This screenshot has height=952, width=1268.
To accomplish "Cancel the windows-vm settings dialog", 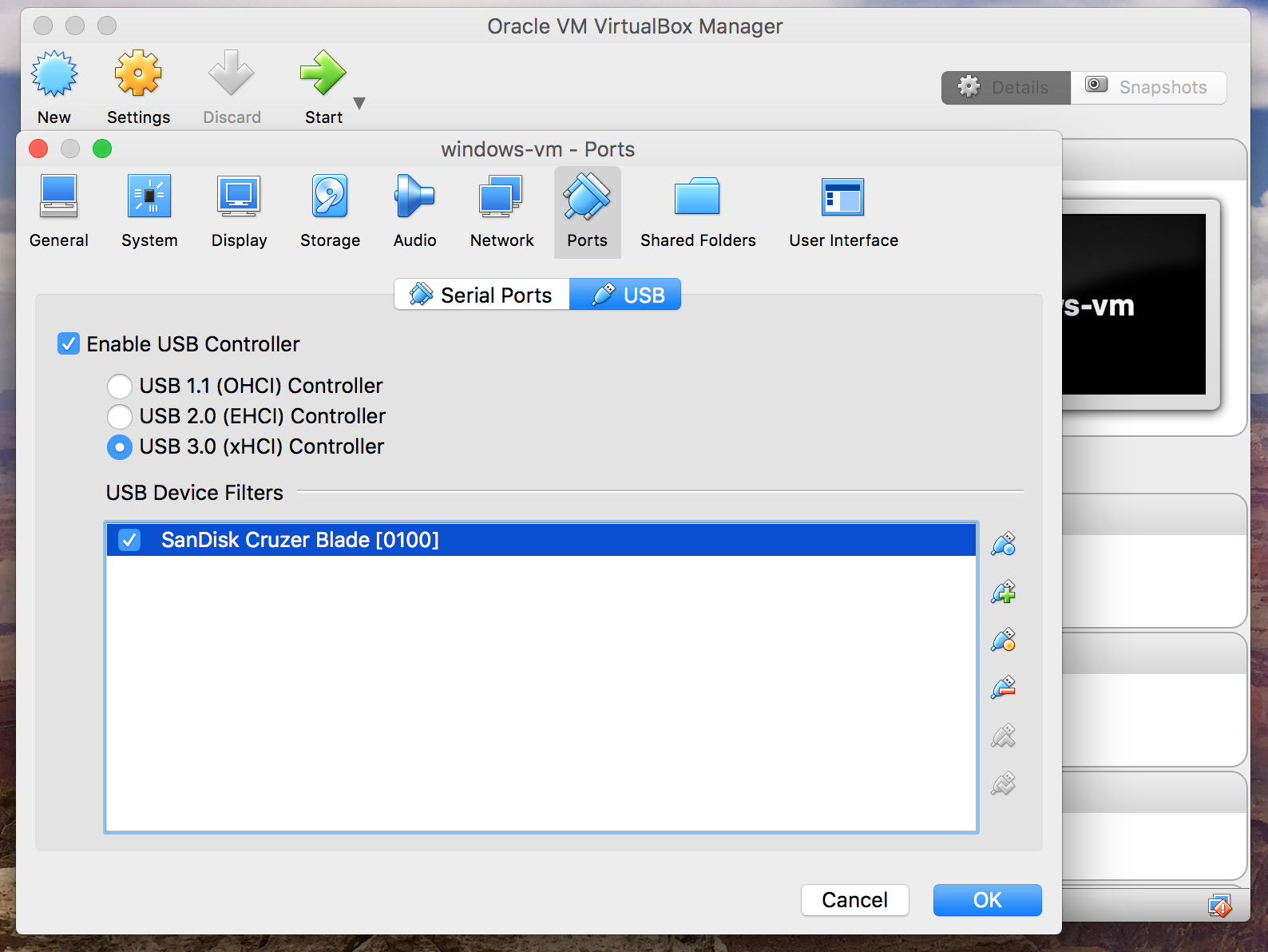I will pyautogui.click(x=854, y=900).
